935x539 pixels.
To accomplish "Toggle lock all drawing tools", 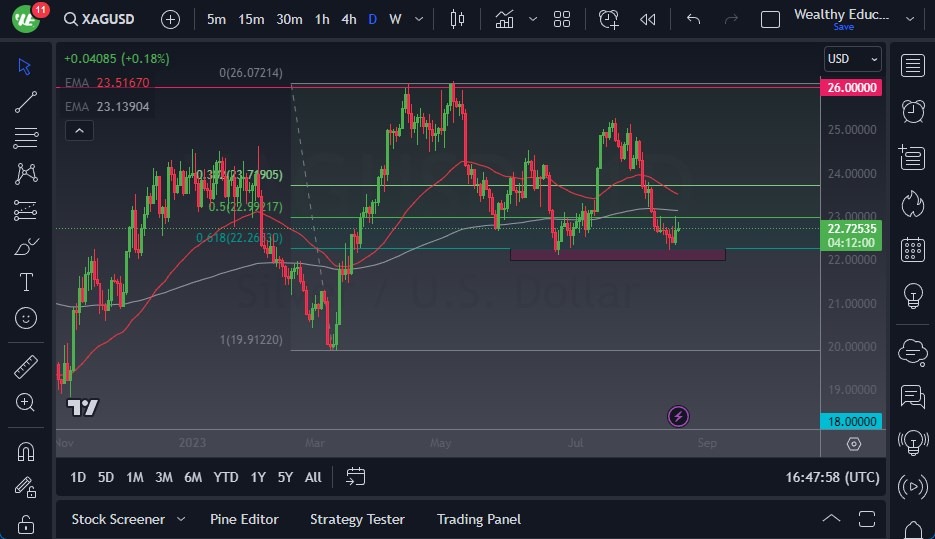I will click(x=26, y=523).
